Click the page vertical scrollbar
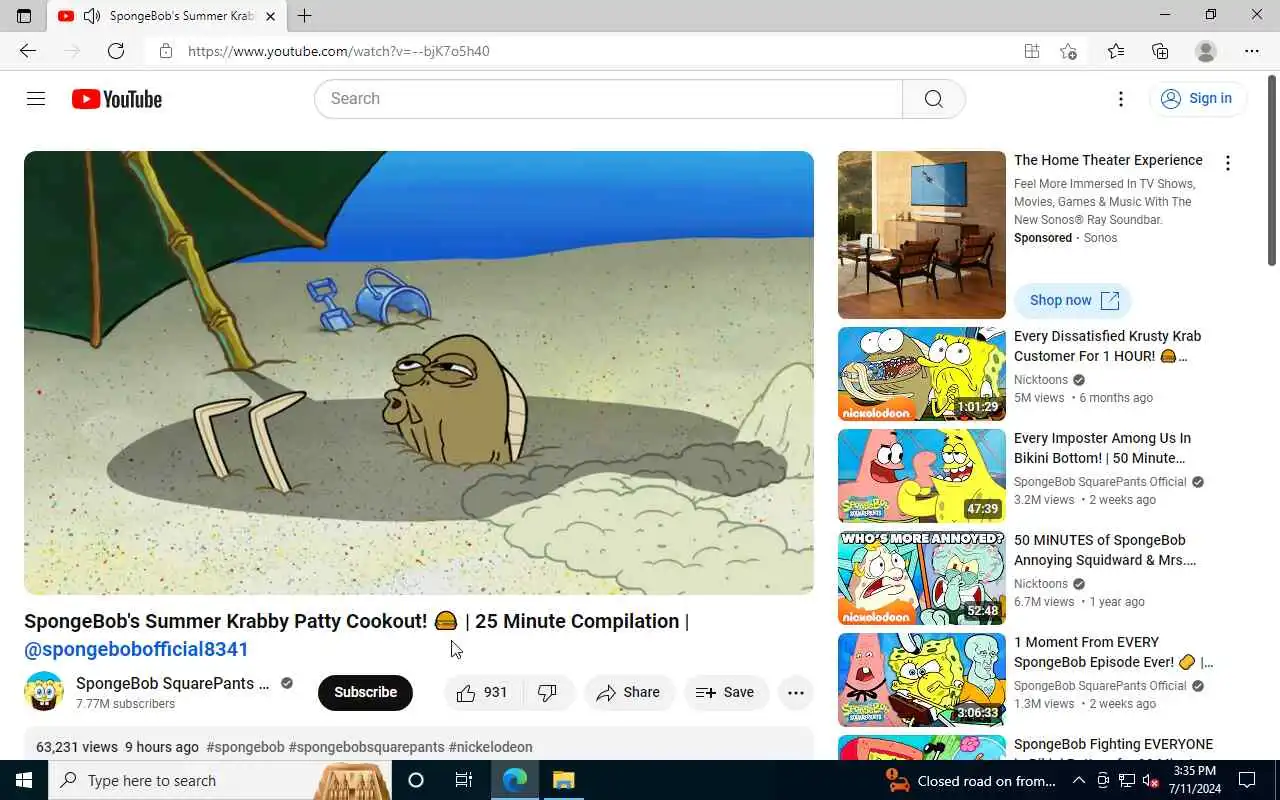This screenshot has height=800, width=1280. pyautogui.click(x=1272, y=170)
